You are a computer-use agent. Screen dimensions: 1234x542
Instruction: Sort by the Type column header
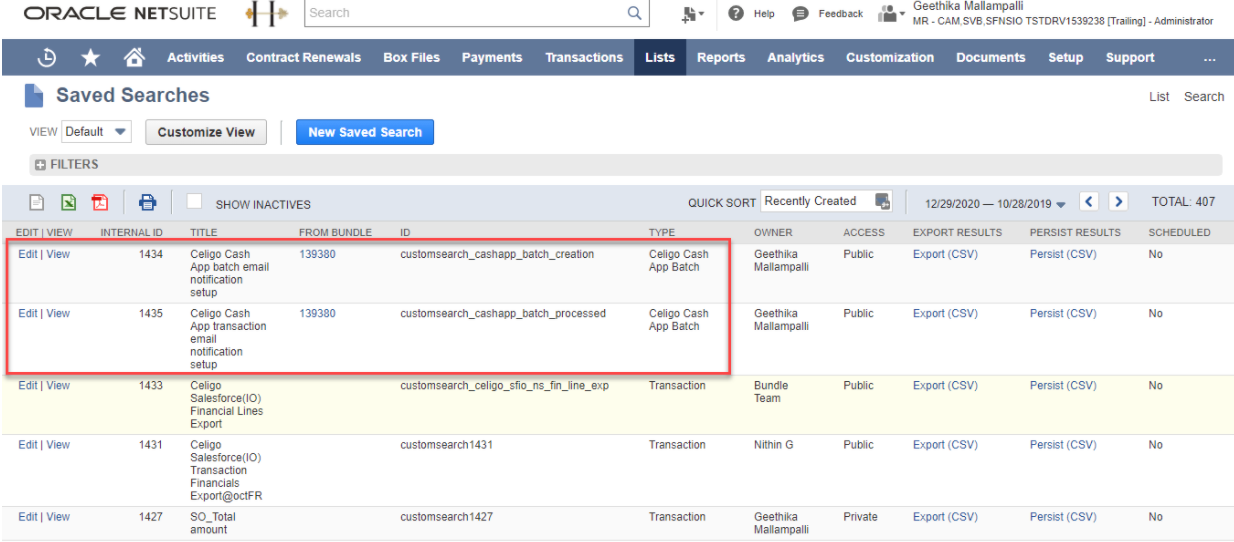[662, 233]
